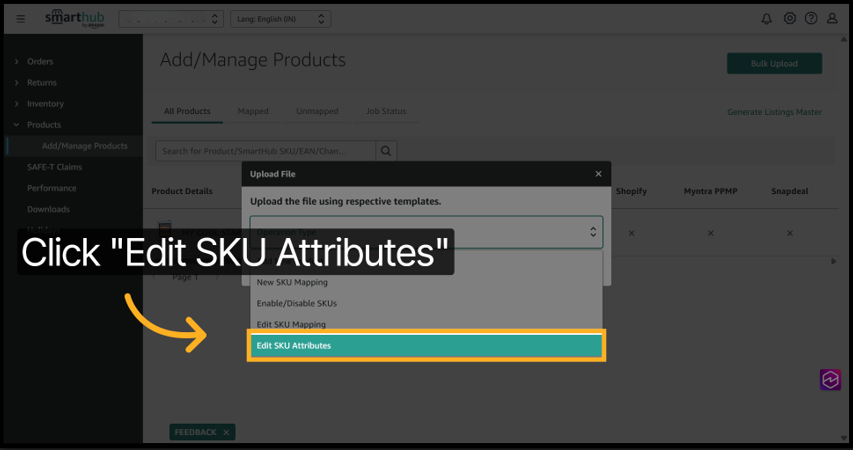
Task: Close the Upload File dialog
Action: pyautogui.click(x=598, y=174)
